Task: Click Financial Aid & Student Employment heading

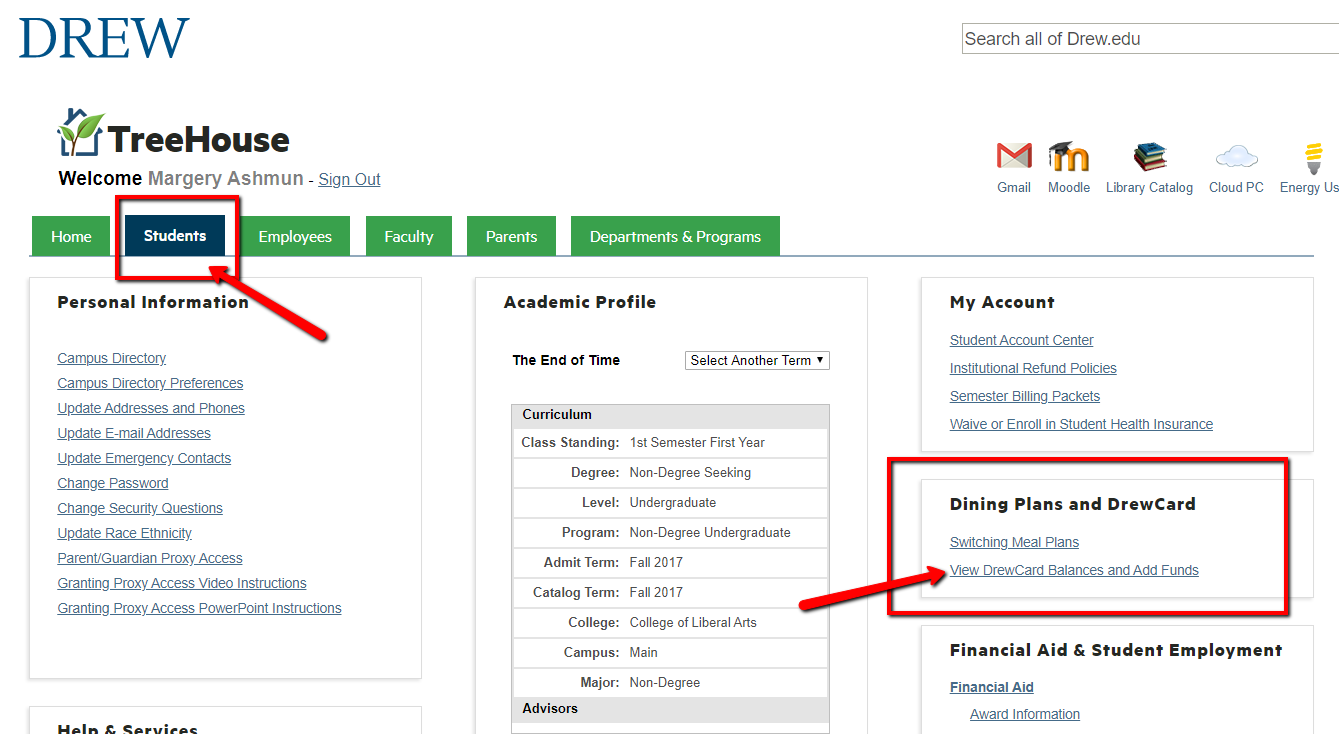Action: pyautogui.click(x=1116, y=650)
